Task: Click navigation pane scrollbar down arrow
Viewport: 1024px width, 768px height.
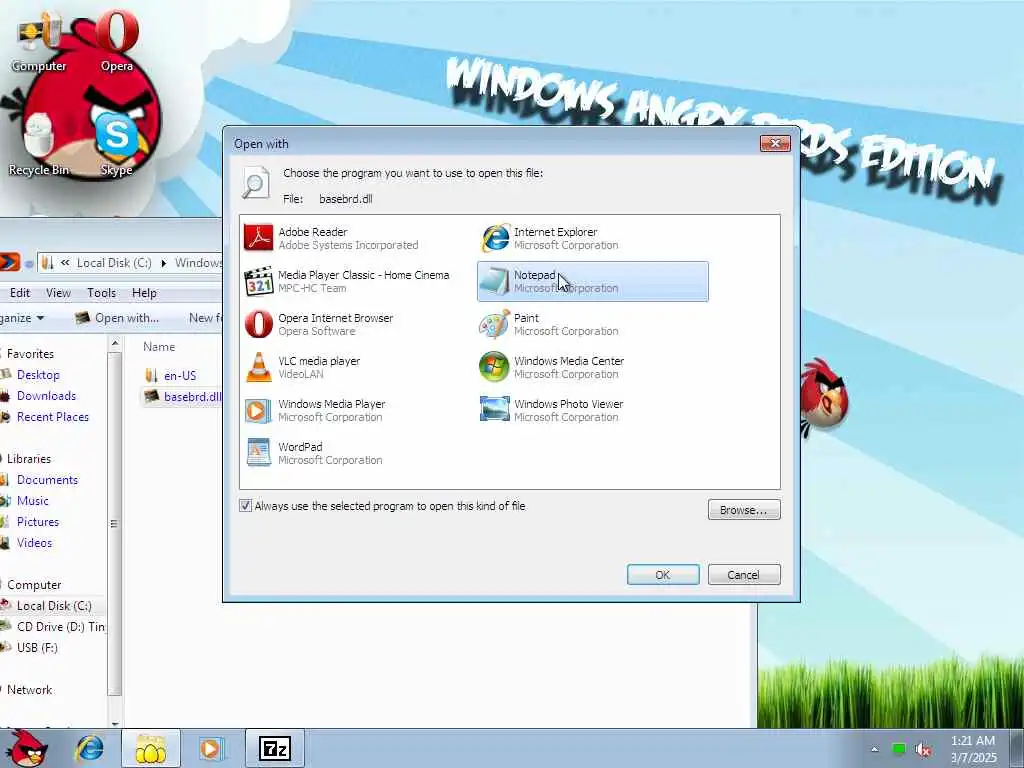Action: 115,723
